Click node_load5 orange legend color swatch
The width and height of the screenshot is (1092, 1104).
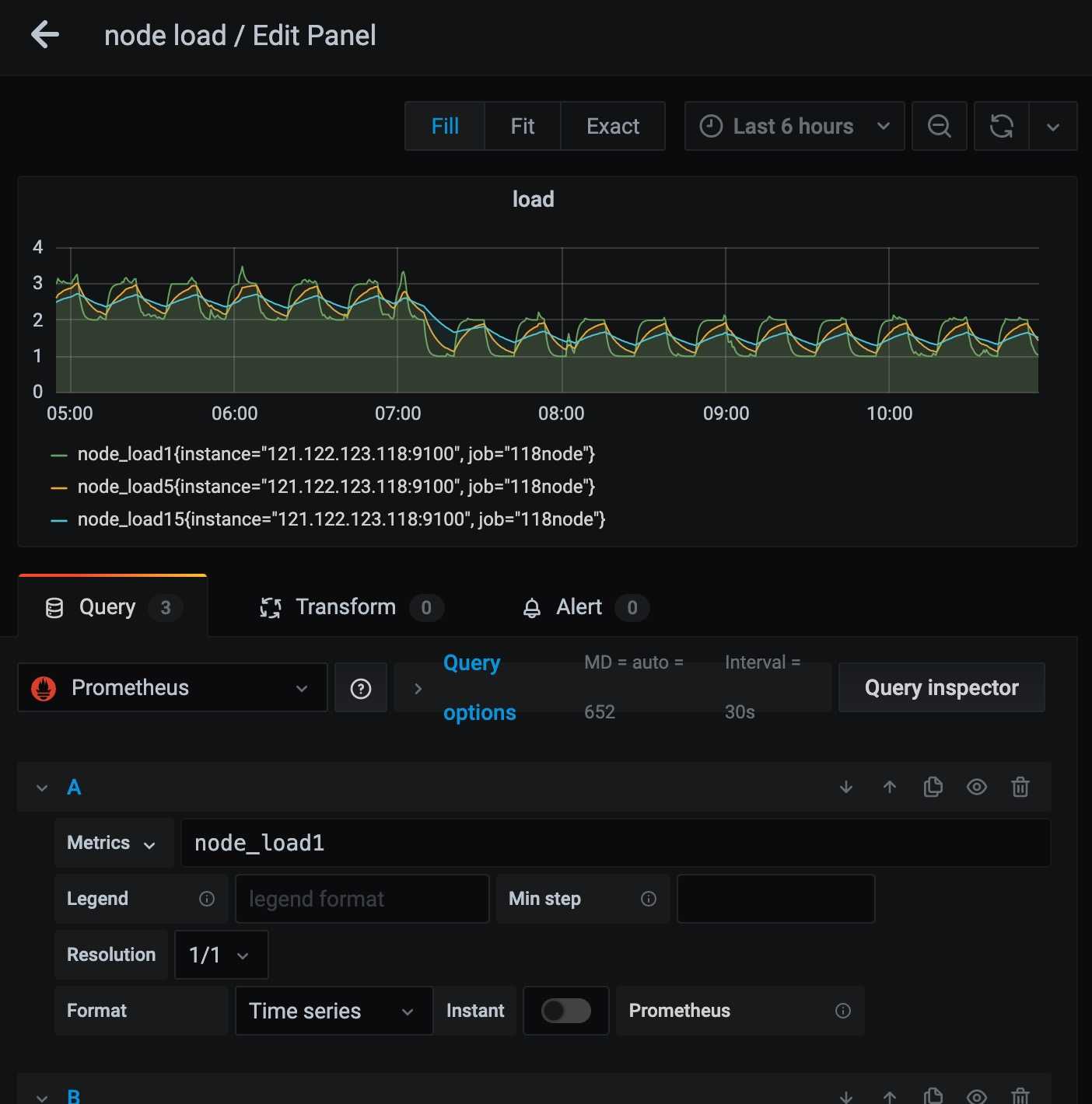pos(59,487)
